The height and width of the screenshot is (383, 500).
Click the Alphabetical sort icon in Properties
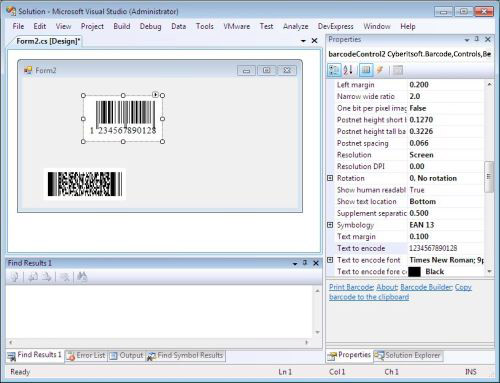pyautogui.click(x=348, y=70)
